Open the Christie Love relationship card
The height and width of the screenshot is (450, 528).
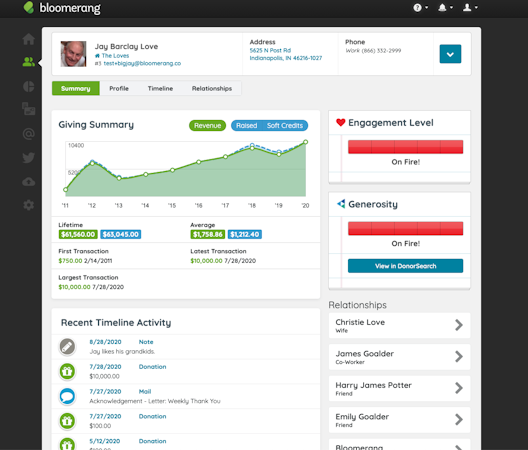click(399, 325)
